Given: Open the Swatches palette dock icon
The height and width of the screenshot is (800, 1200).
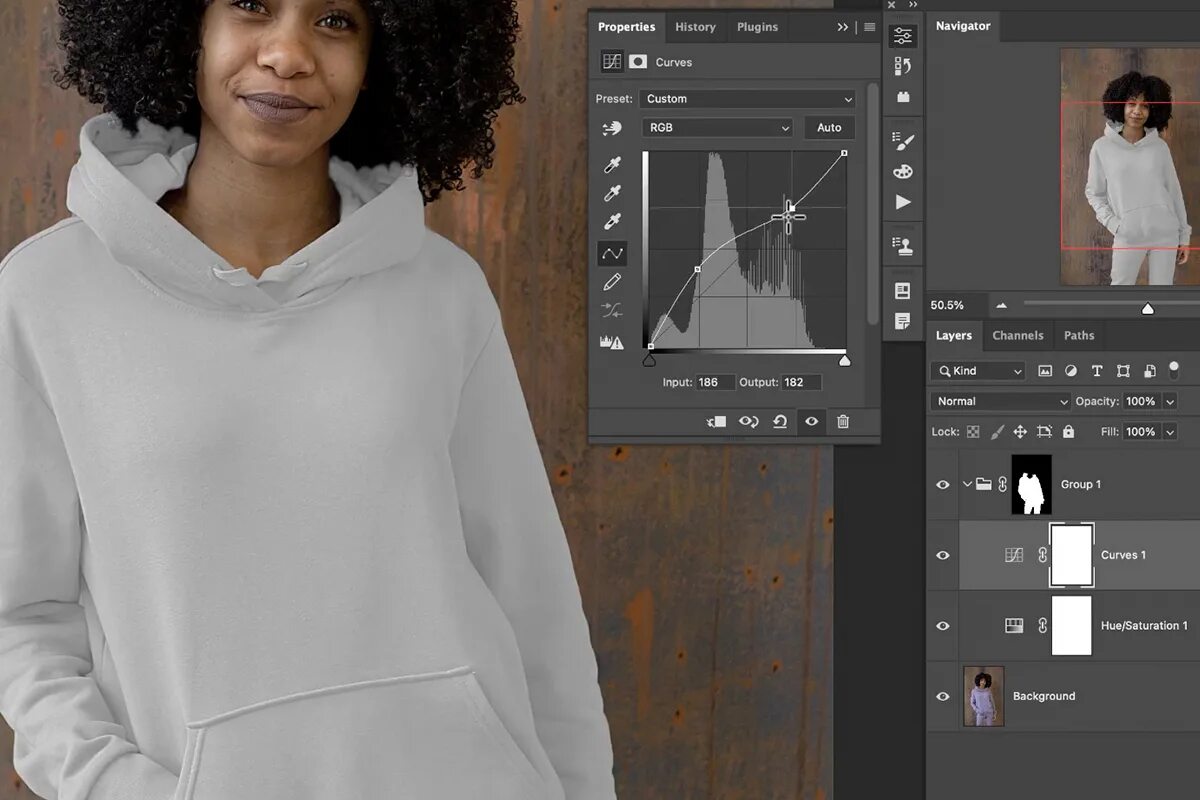Looking at the screenshot, I should 903,171.
